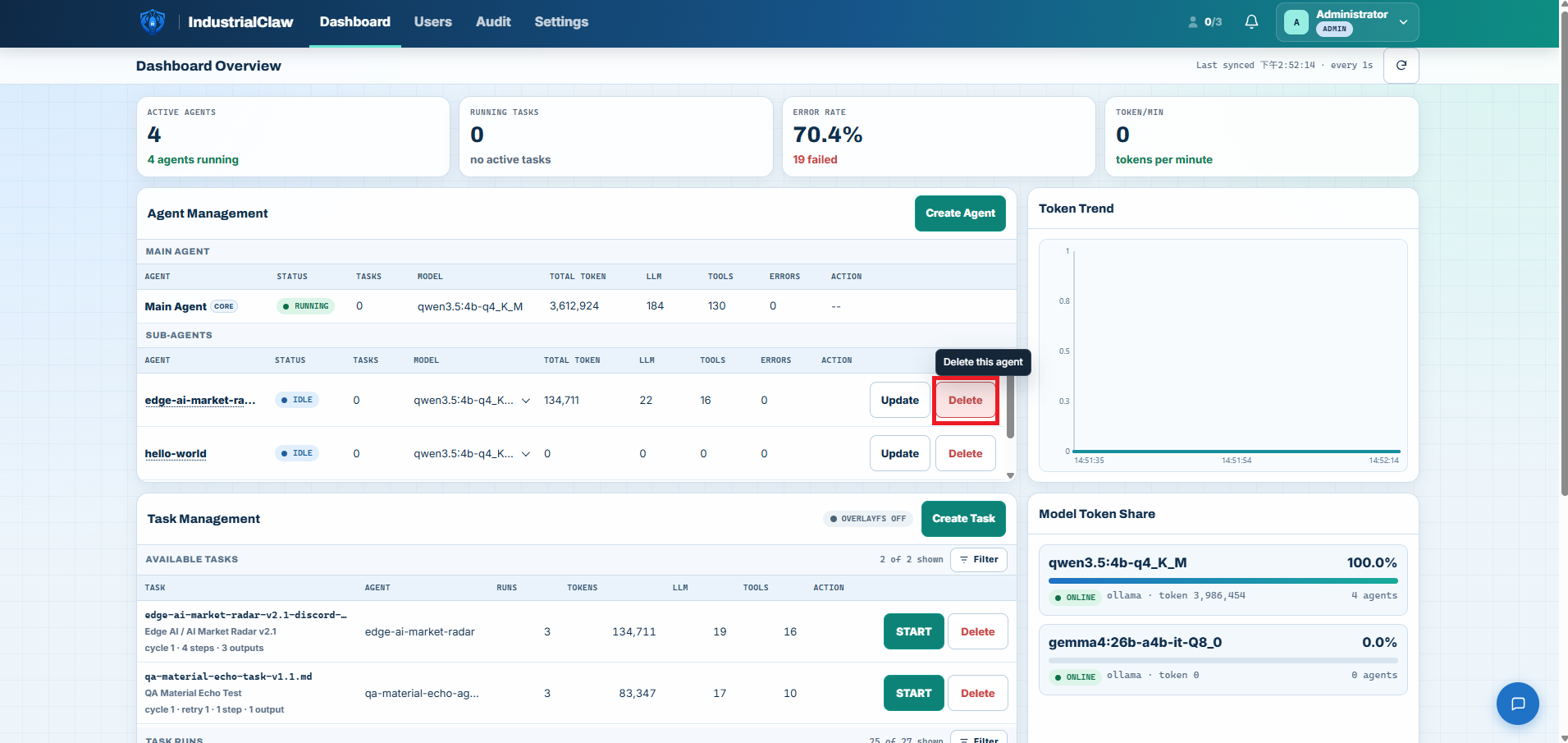Click the IndustrialClaw shield logo icon
This screenshot has height=743, width=1568.
tap(153, 21)
